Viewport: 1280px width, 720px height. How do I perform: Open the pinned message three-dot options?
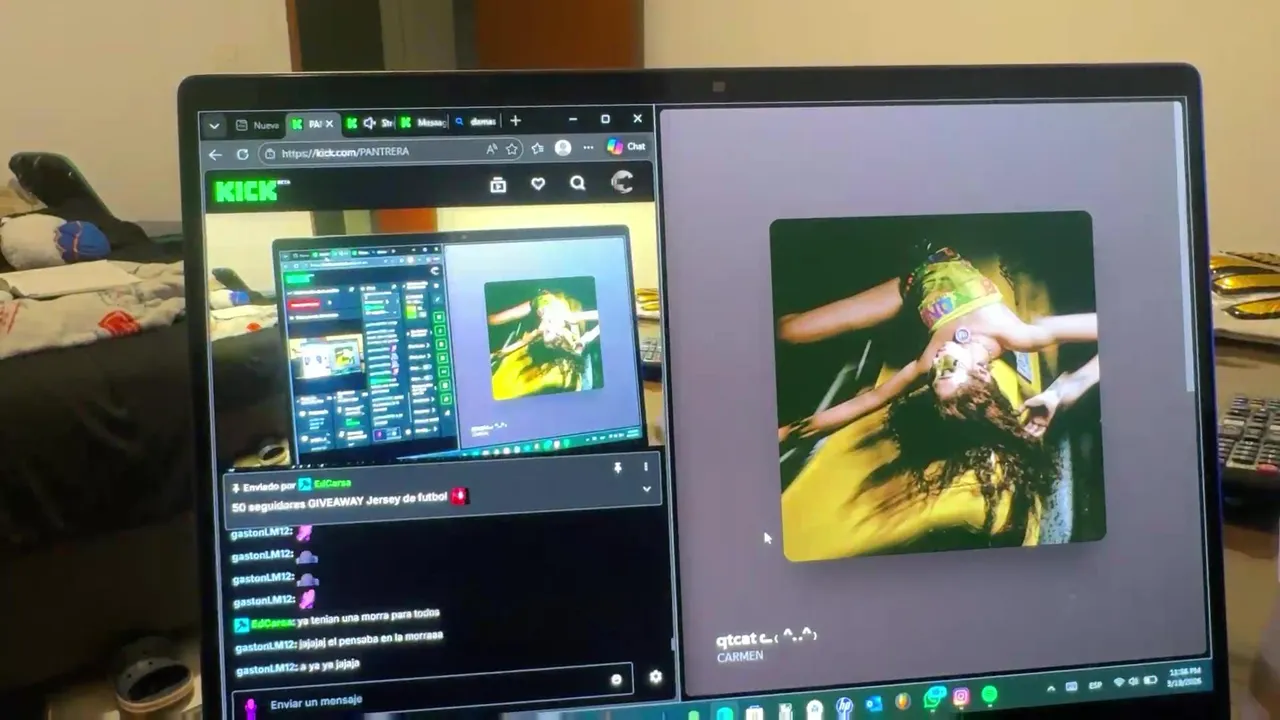coord(645,467)
